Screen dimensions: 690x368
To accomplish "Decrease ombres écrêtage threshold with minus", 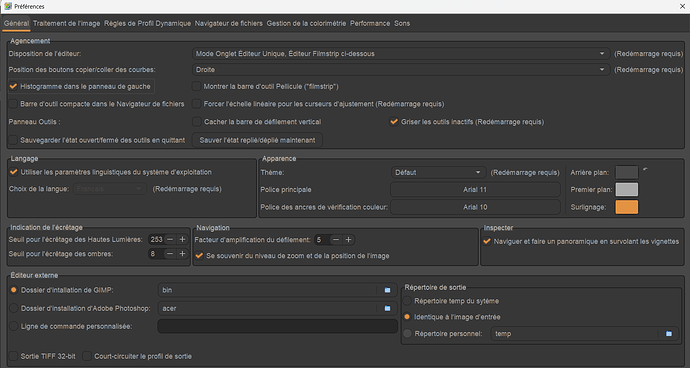I will [x=170, y=254].
